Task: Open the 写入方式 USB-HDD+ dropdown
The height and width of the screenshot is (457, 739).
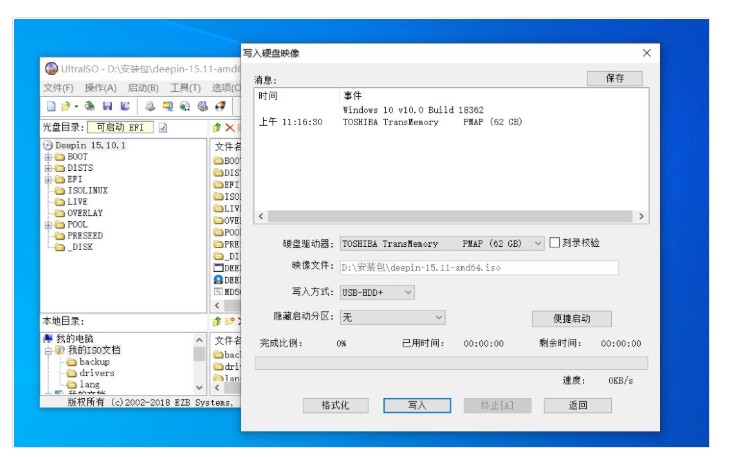Action: 408,292
